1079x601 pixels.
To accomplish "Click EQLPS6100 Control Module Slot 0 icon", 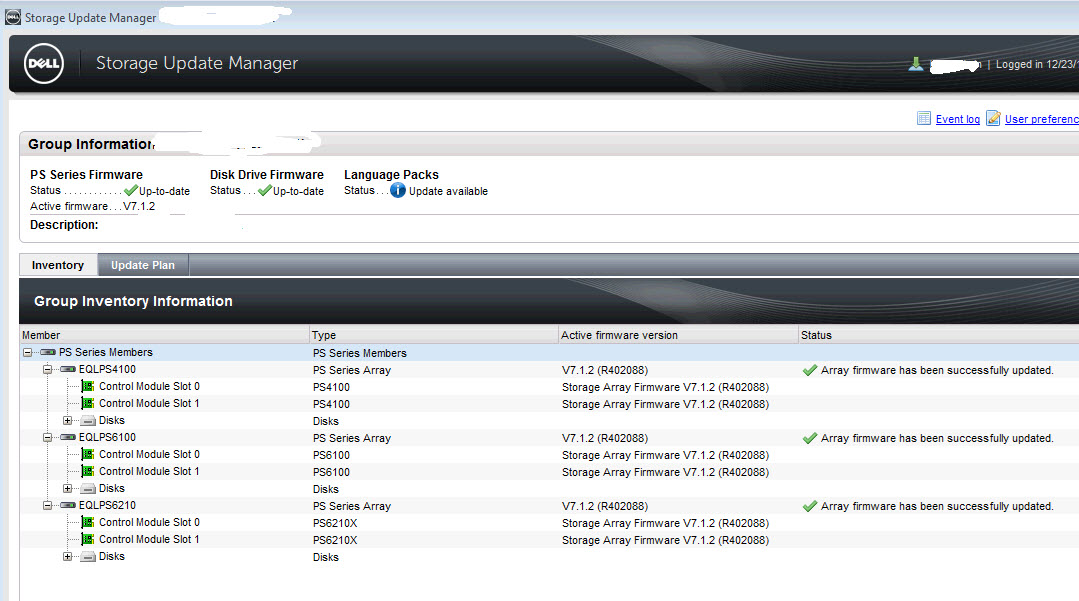I will (88, 454).
